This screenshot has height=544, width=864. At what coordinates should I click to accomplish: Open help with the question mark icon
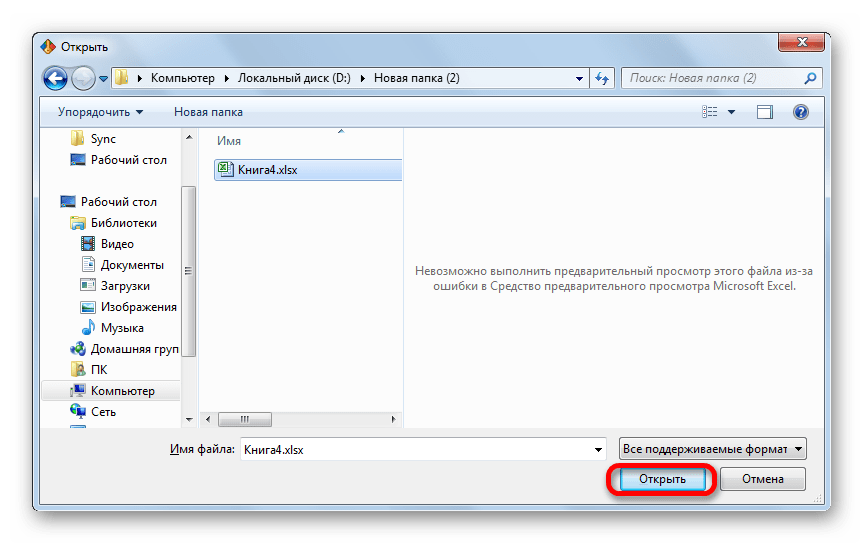click(801, 112)
